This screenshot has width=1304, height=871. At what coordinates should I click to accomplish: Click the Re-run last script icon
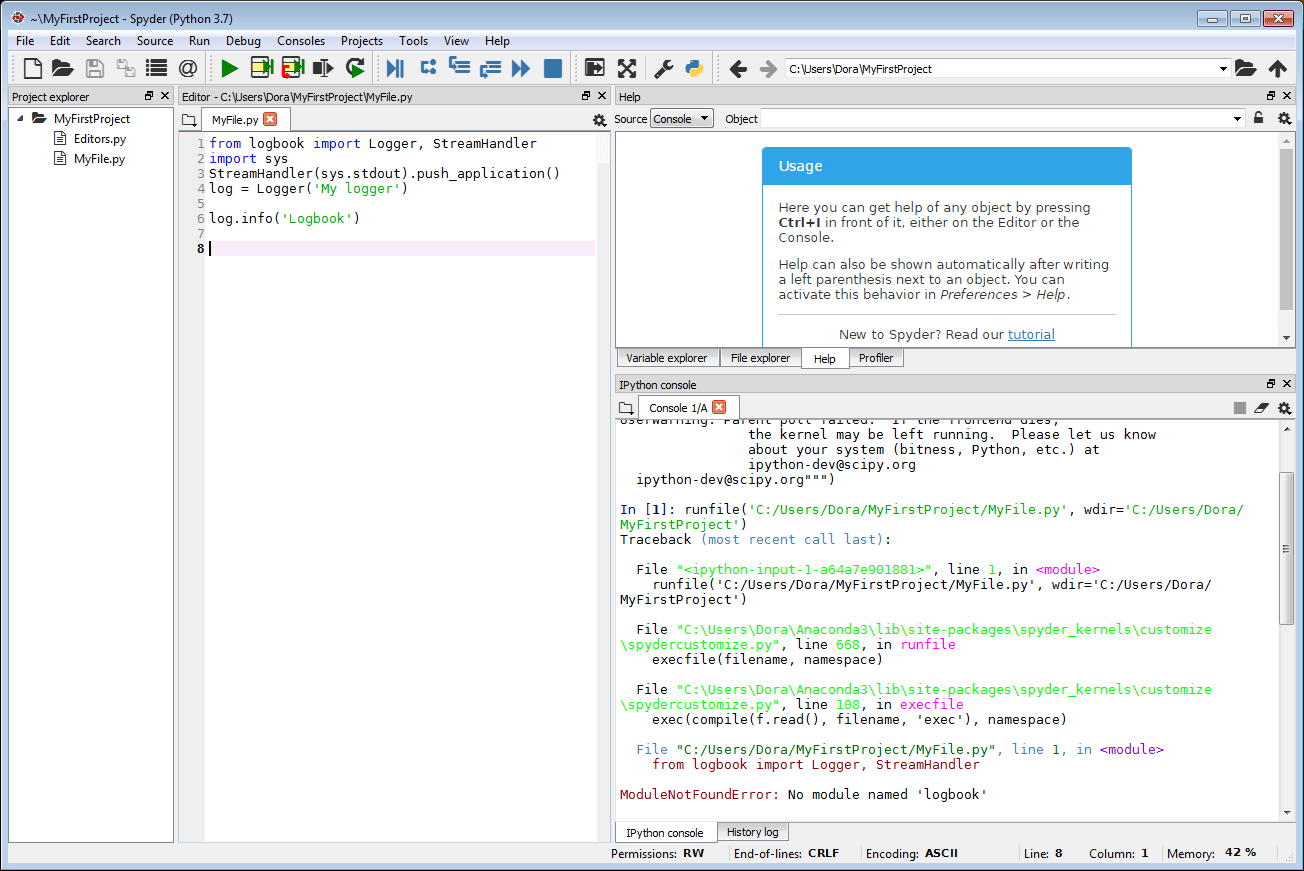pyautogui.click(x=355, y=68)
